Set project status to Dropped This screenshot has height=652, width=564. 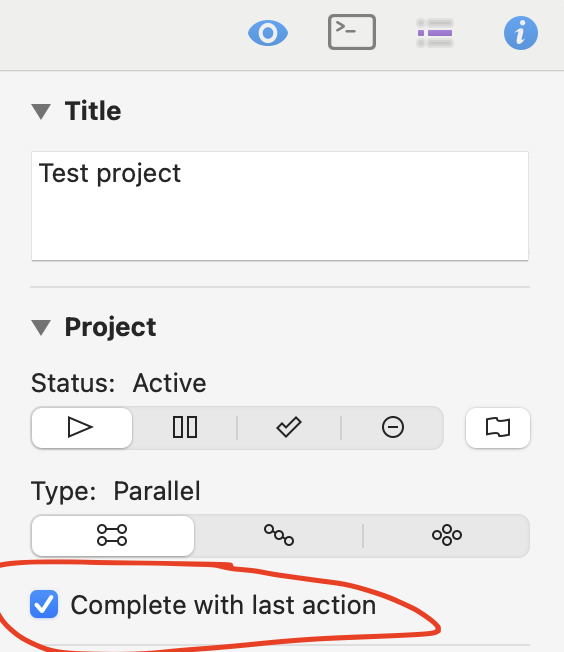(393, 428)
